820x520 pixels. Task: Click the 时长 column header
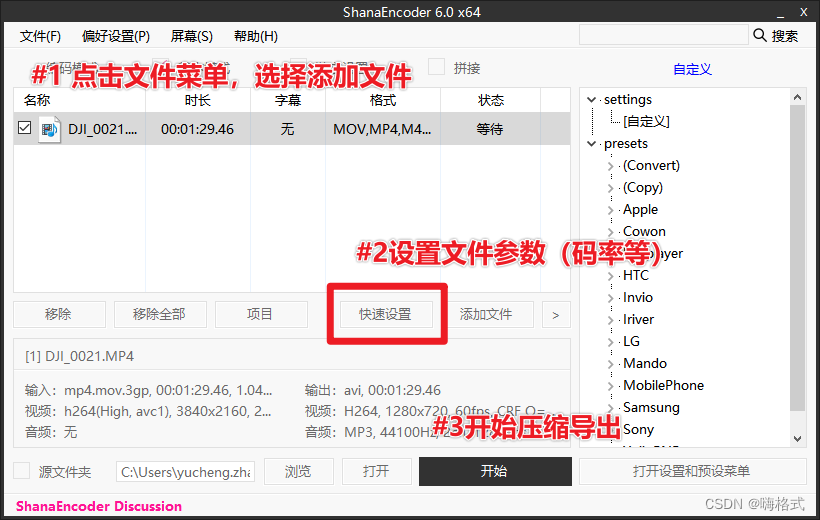(198, 100)
